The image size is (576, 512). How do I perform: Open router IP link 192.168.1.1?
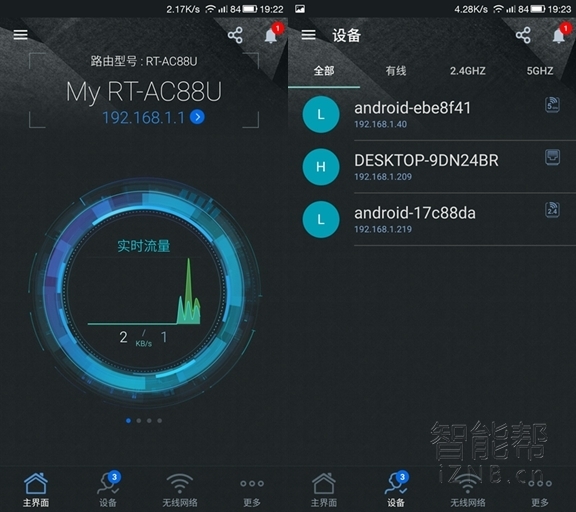click(143, 118)
